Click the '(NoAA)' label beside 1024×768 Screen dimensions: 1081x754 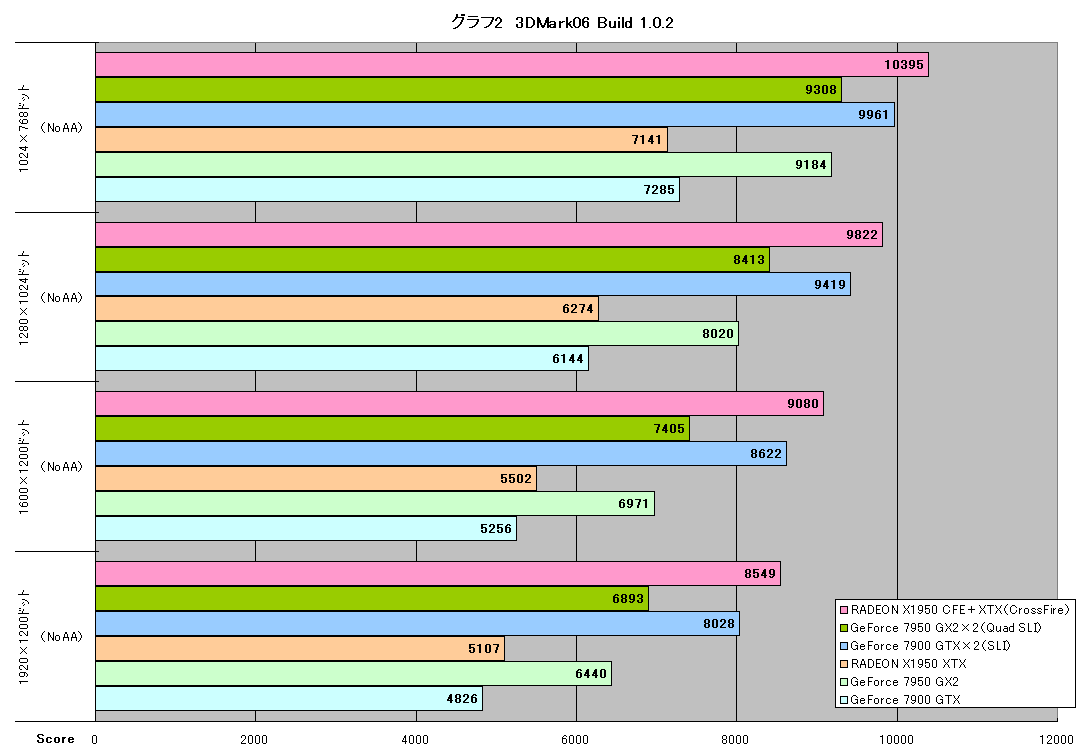pos(61,128)
